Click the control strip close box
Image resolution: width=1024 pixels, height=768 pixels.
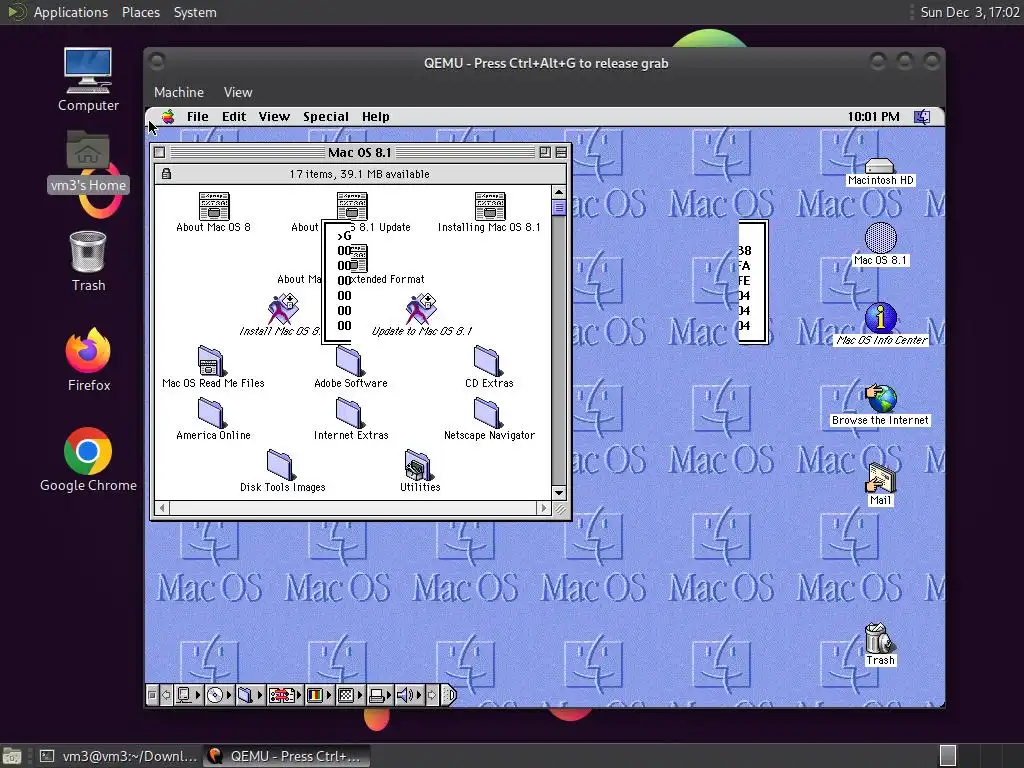pos(152,696)
